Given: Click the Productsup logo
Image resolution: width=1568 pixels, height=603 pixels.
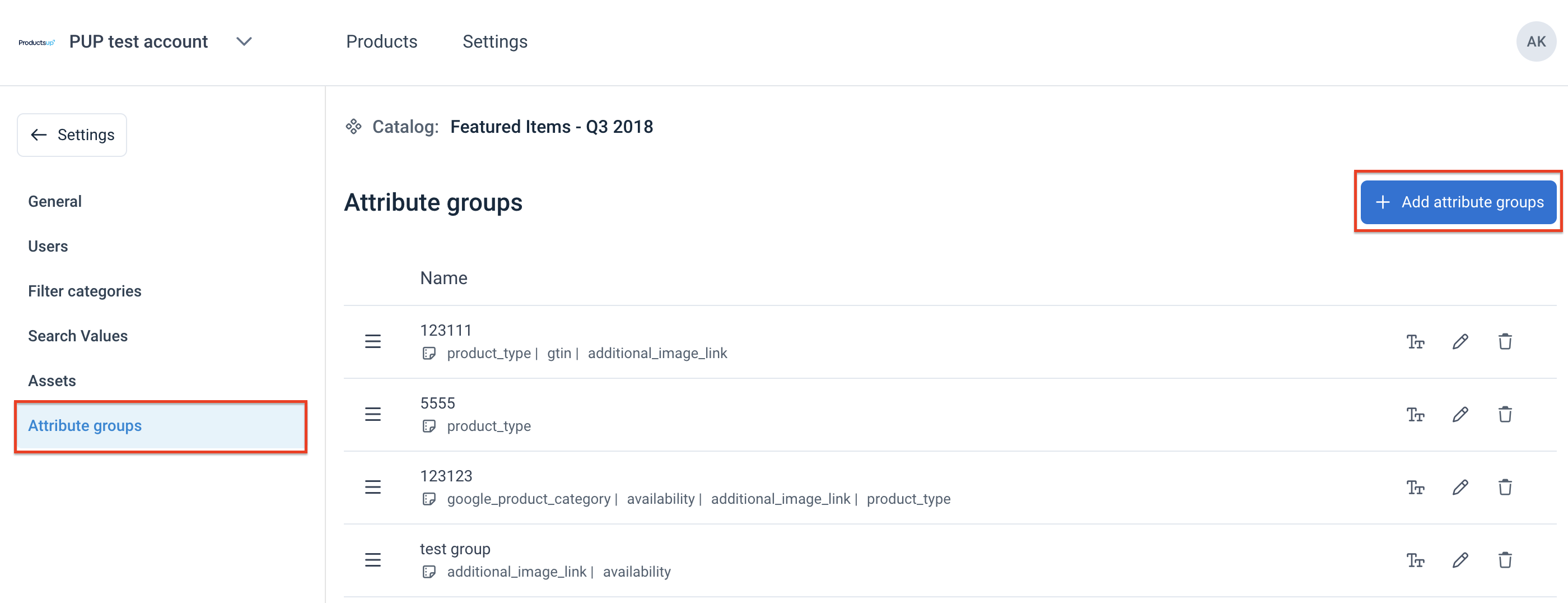Looking at the screenshot, I should point(36,42).
